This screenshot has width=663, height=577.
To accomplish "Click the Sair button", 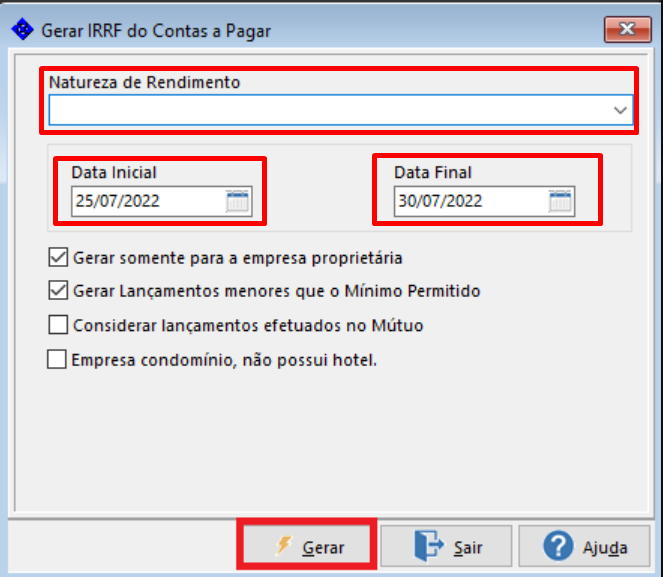I will click(x=447, y=546).
